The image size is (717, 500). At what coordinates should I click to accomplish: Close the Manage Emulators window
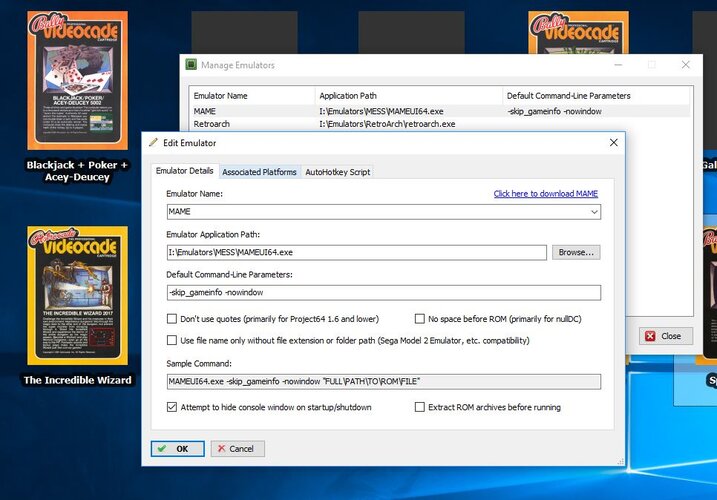click(x=685, y=65)
